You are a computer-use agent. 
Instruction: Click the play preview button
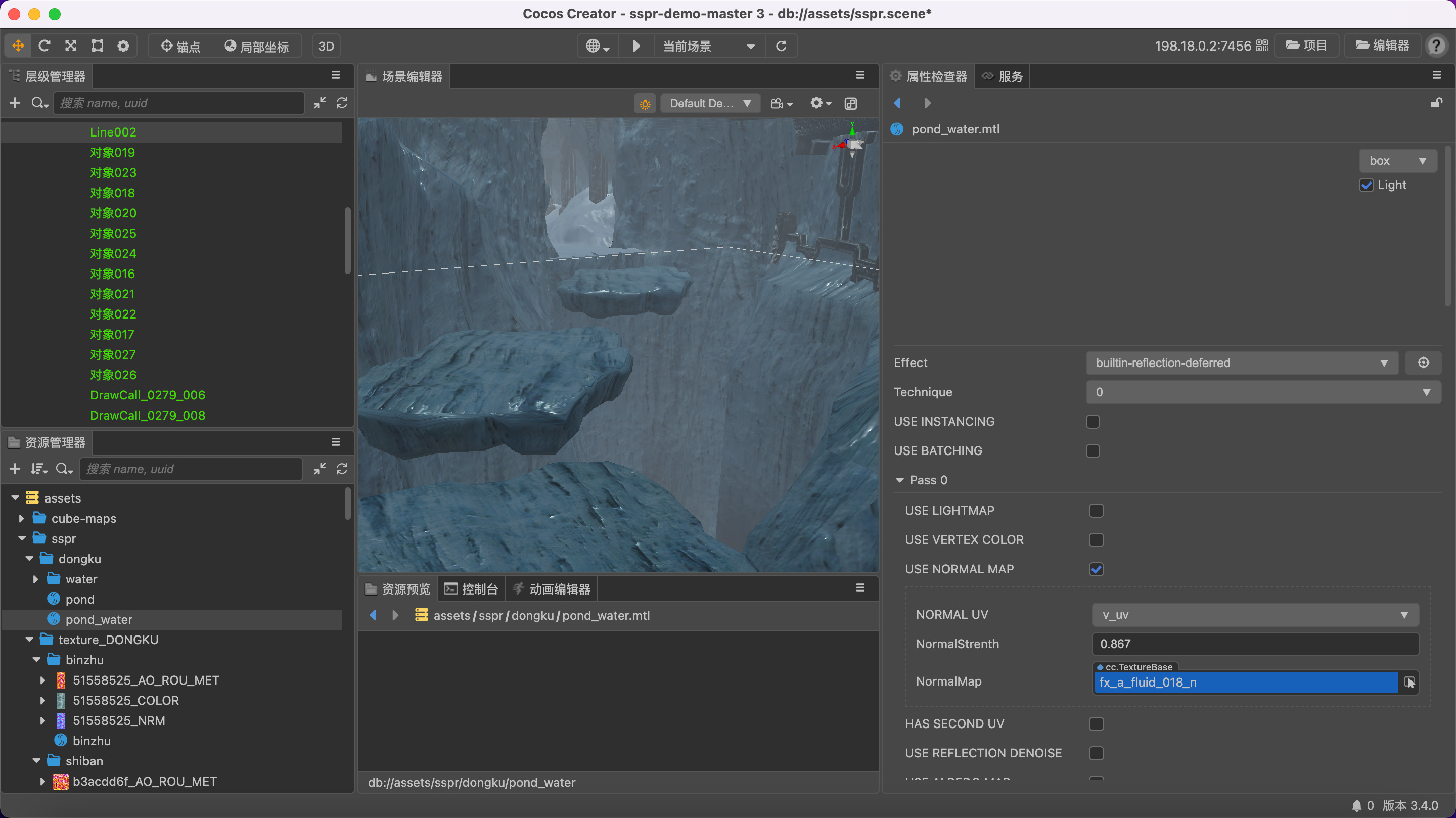[x=636, y=46]
